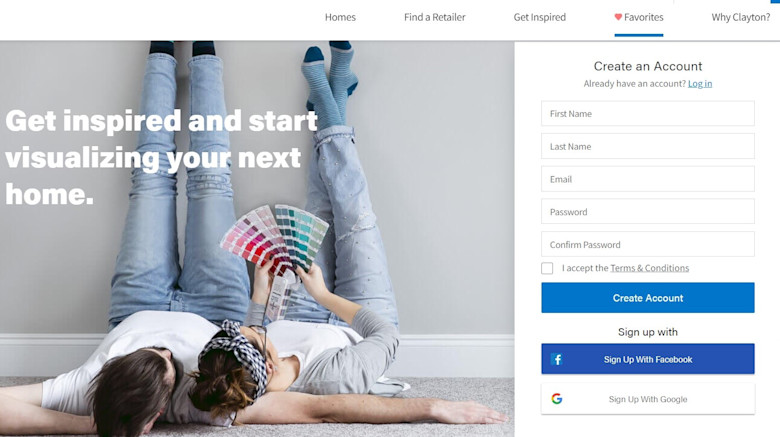Go to Get Inspired in navigation

point(540,17)
